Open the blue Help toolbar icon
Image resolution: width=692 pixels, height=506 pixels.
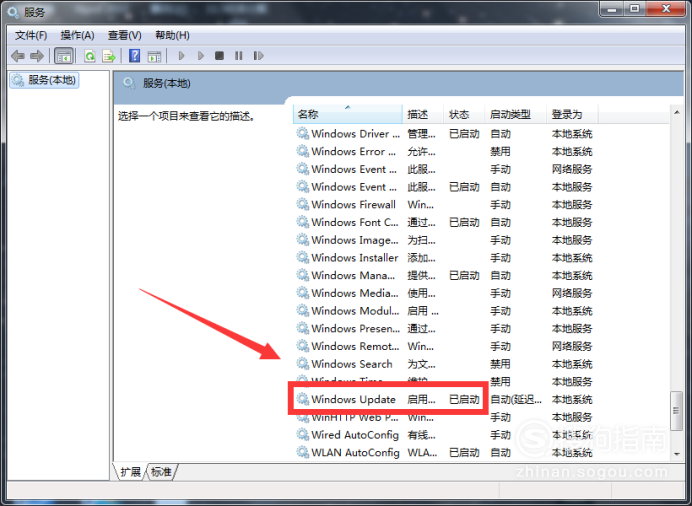click(x=135, y=56)
